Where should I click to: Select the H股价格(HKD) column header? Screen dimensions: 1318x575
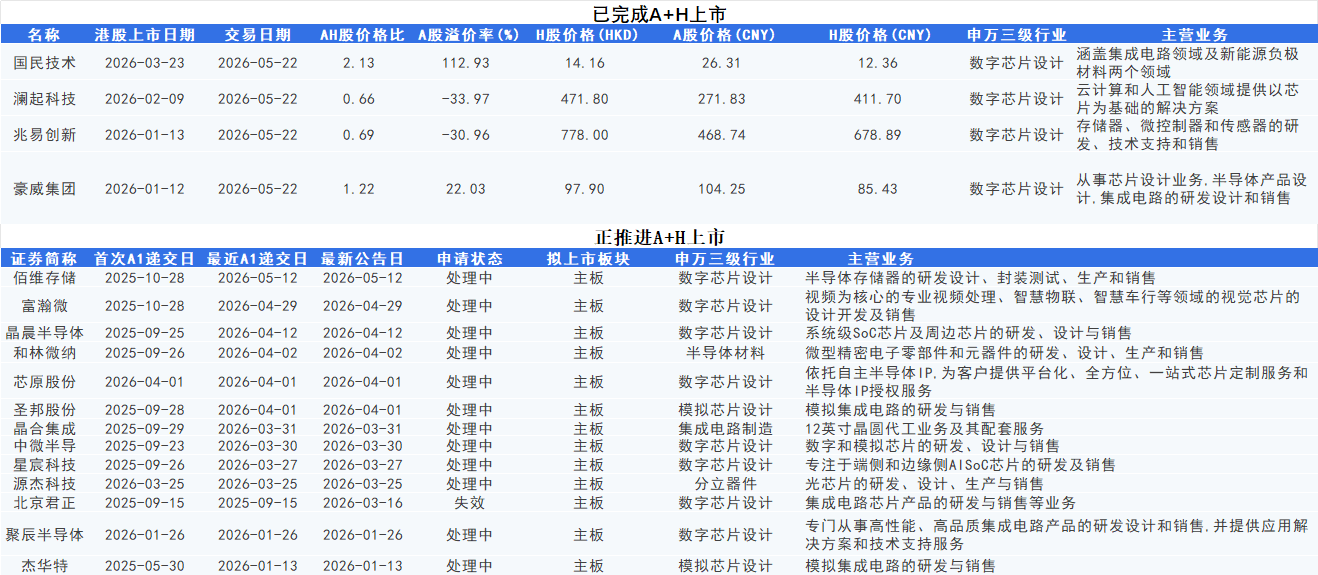tap(585, 35)
